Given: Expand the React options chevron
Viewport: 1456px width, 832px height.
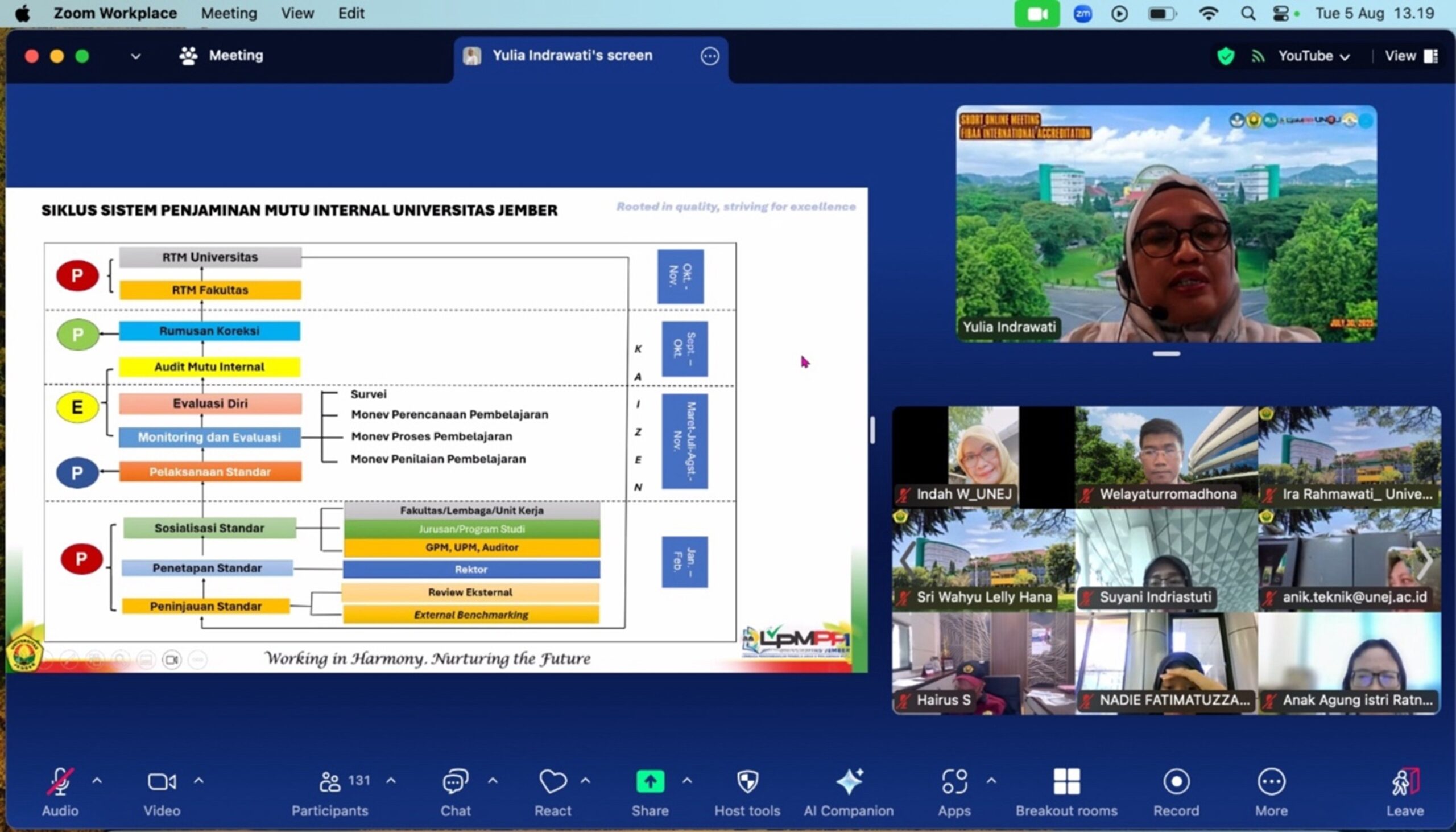Looking at the screenshot, I should (585, 781).
